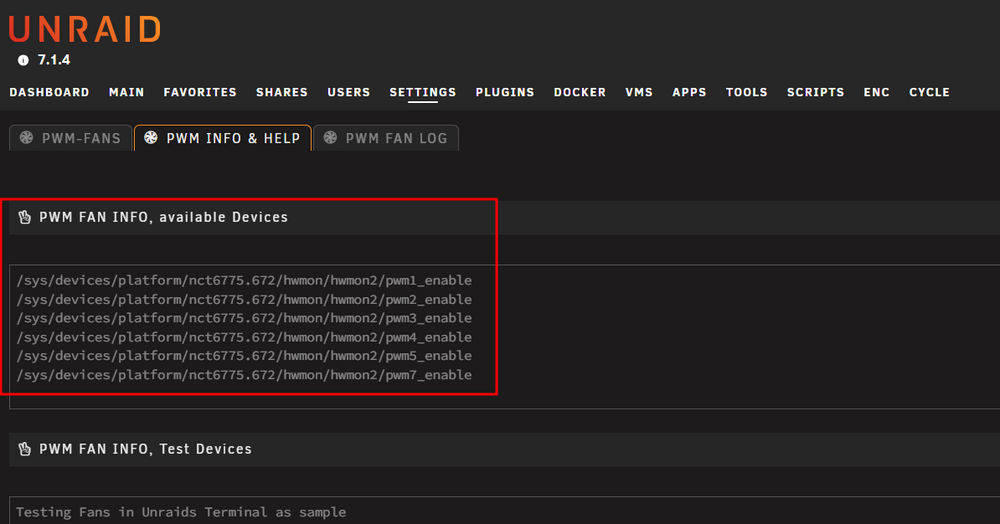This screenshot has height=524, width=1000.
Task: Open the Cycle menu item
Action: 929,92
